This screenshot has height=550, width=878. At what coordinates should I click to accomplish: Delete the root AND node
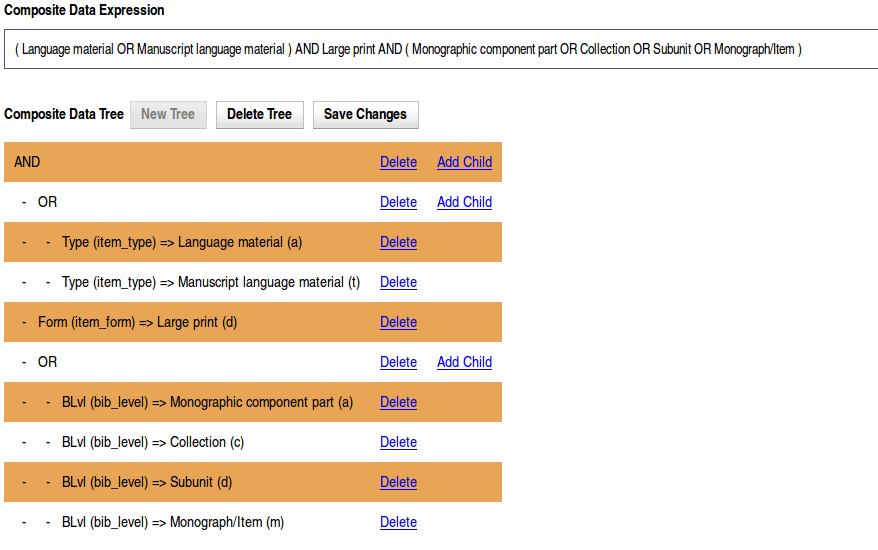point(398,162)
